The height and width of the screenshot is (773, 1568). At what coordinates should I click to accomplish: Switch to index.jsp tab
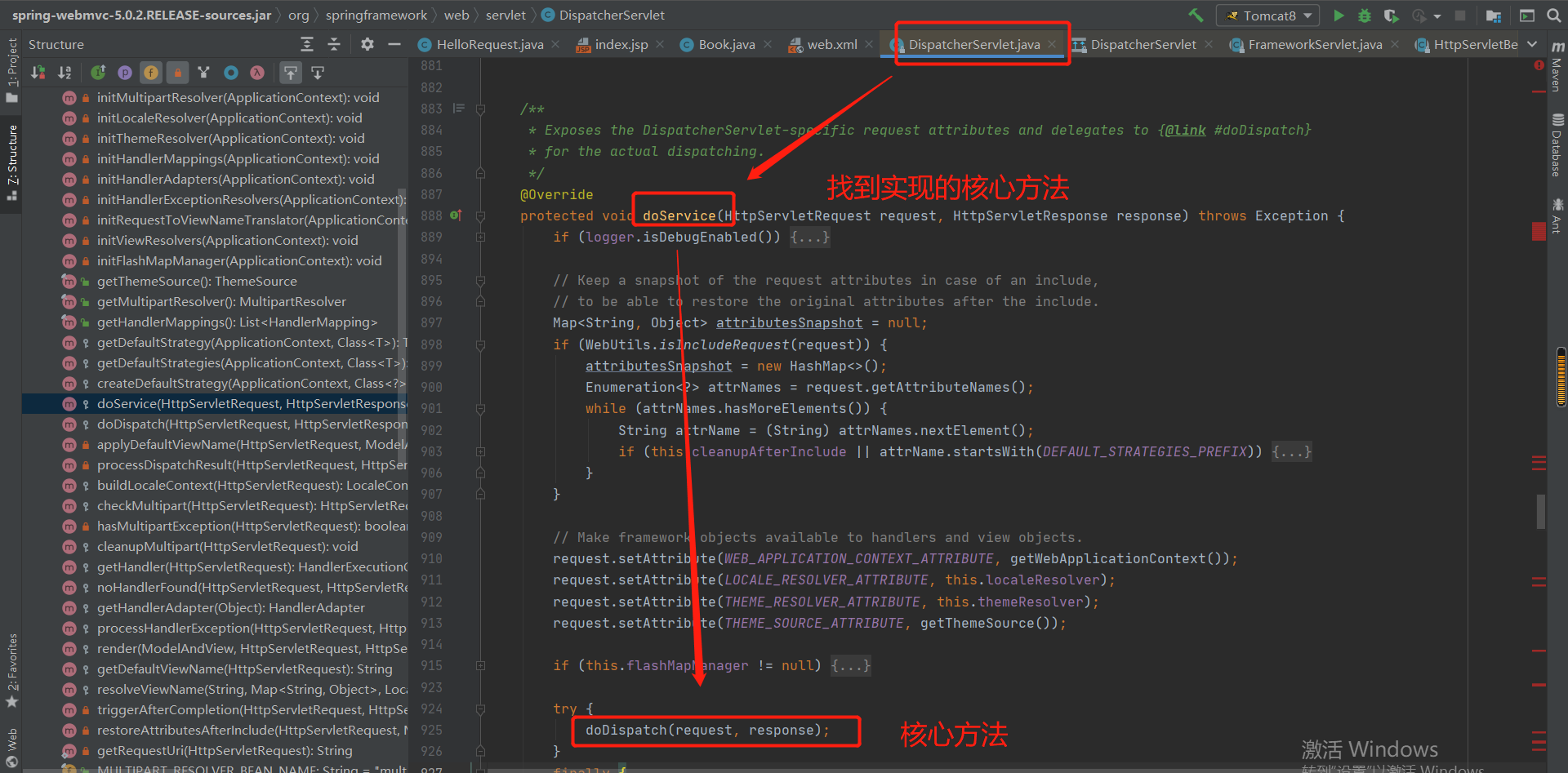click(621, 44)
